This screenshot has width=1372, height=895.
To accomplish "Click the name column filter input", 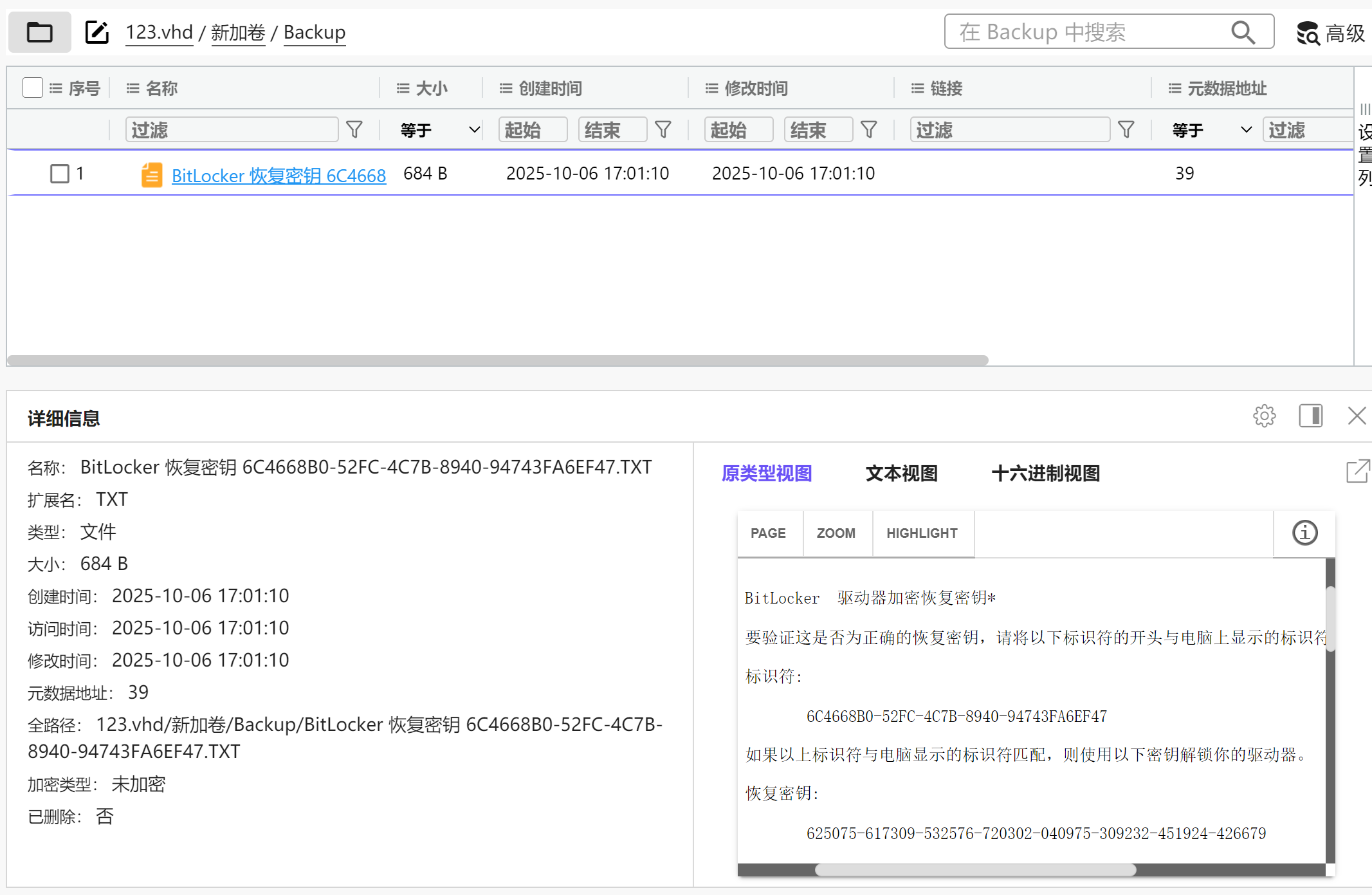I will pos(232,130).
